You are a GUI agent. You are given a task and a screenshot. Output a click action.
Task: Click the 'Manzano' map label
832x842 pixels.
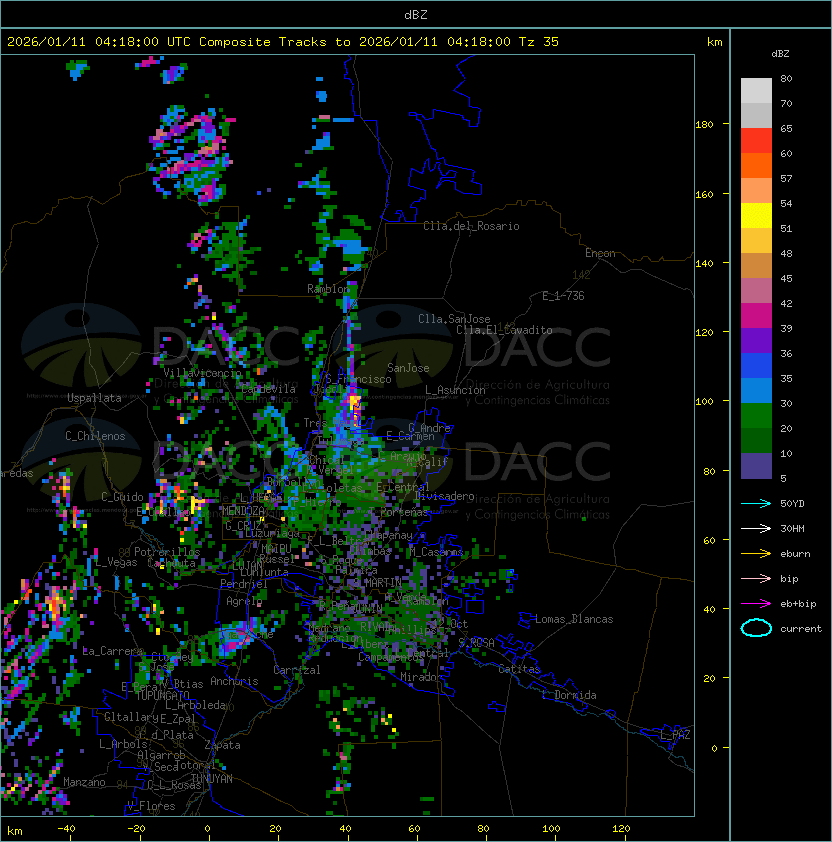coord(84,782)
